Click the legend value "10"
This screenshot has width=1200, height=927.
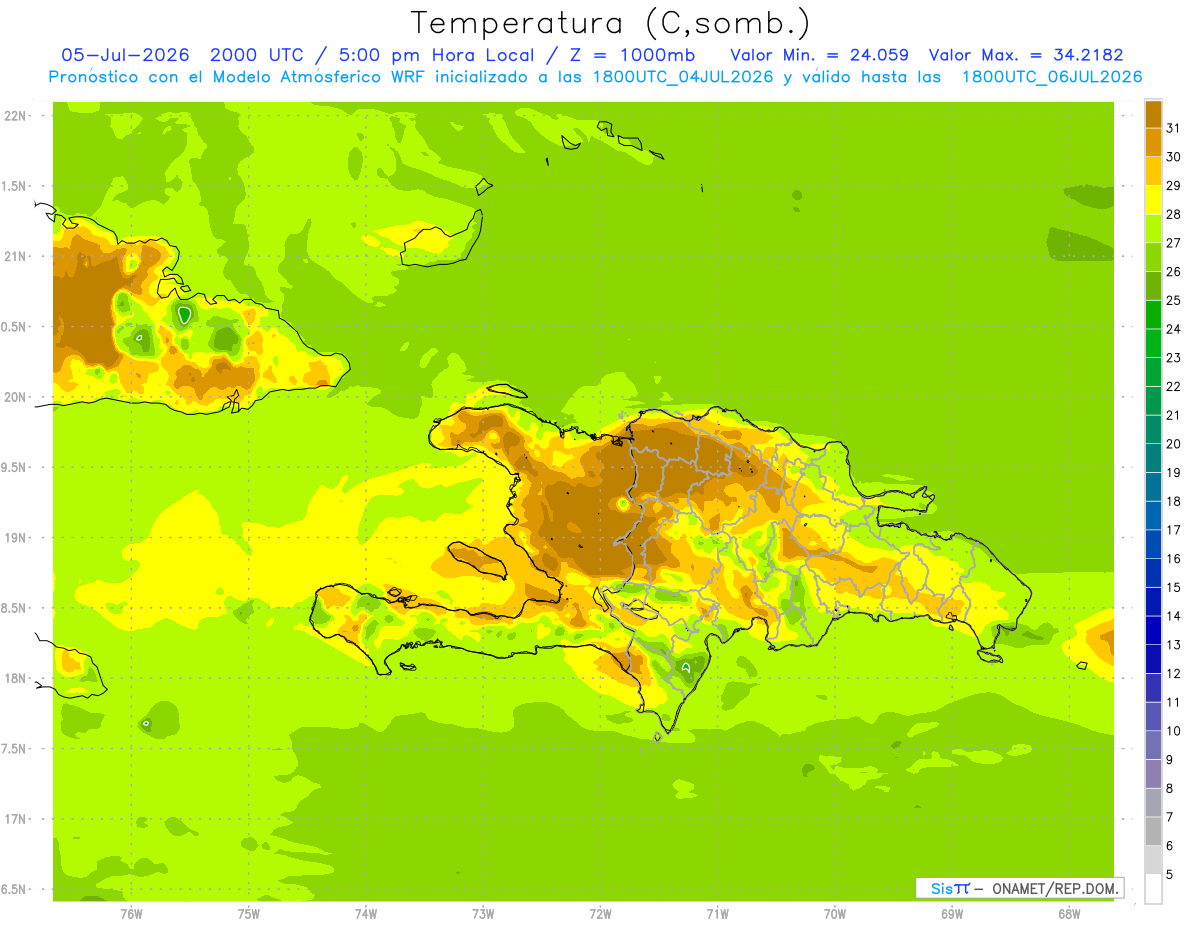click(x=1173, y=731)
